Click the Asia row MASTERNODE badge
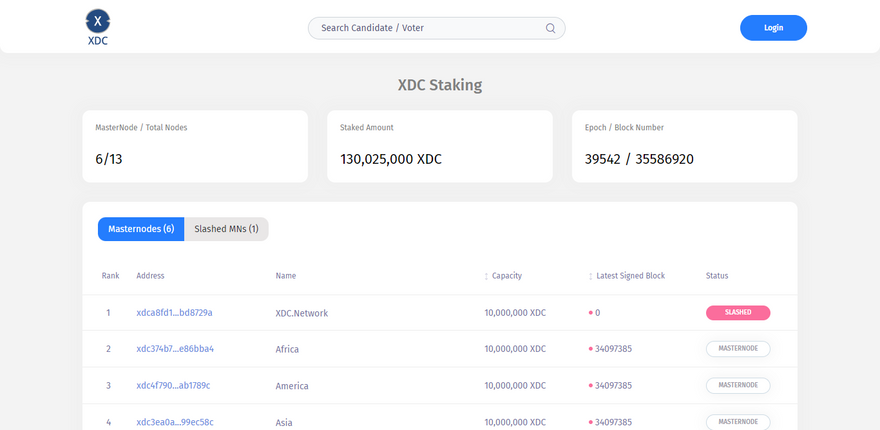Screen dimensions: 880x430 [738, 421]
